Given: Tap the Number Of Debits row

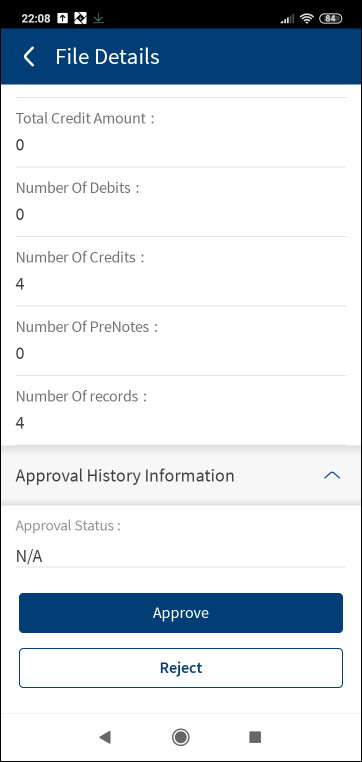Looking at the screenshot, I should pos(181,202).
